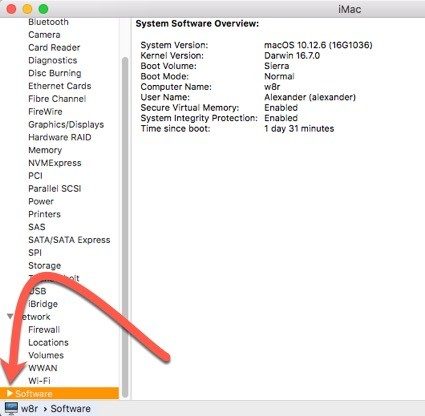Click w8r in the path bar
This screenshot has width=425, height=416.
(29, 409)
